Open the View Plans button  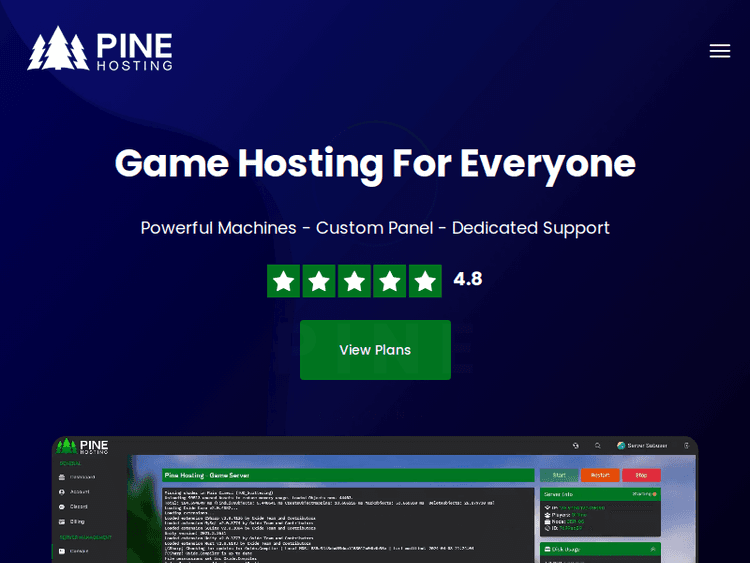[375, 350]
